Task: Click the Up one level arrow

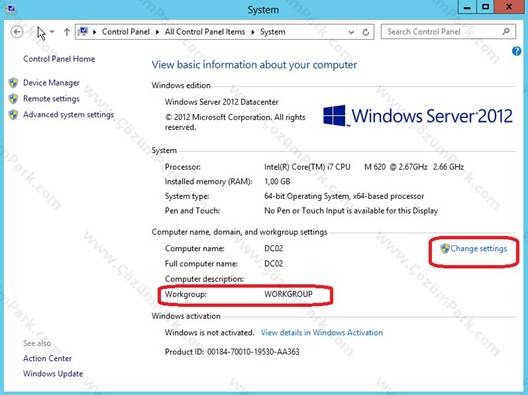Action: 67,32
